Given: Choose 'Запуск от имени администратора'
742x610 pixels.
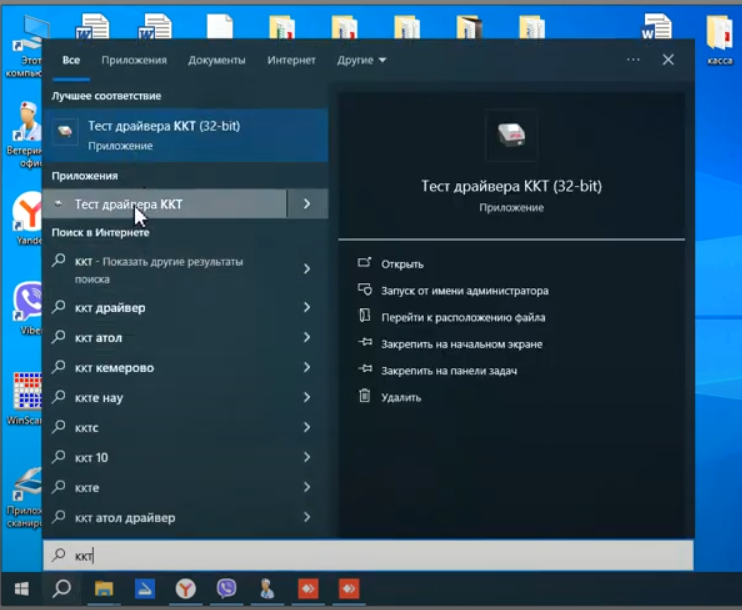Looking at the screenshot, I should click(464, 291).
